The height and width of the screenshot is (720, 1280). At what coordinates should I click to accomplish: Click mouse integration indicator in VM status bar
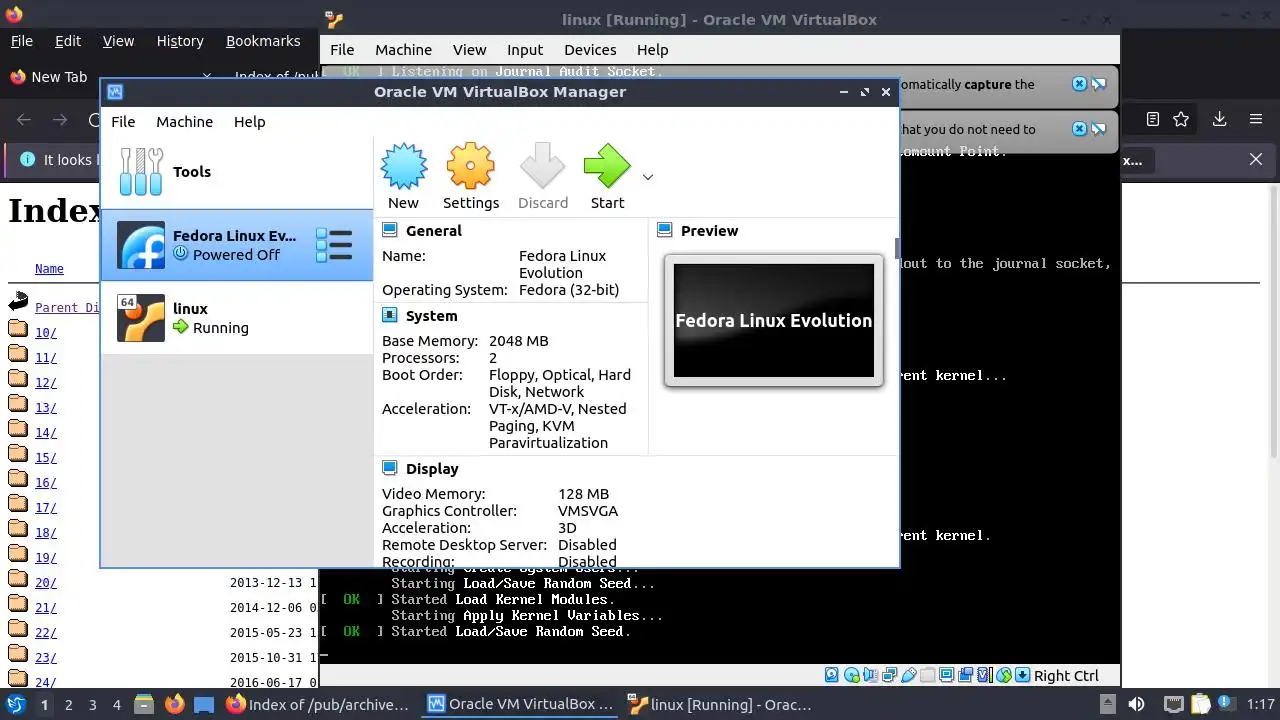click(x=1004, y=676)
